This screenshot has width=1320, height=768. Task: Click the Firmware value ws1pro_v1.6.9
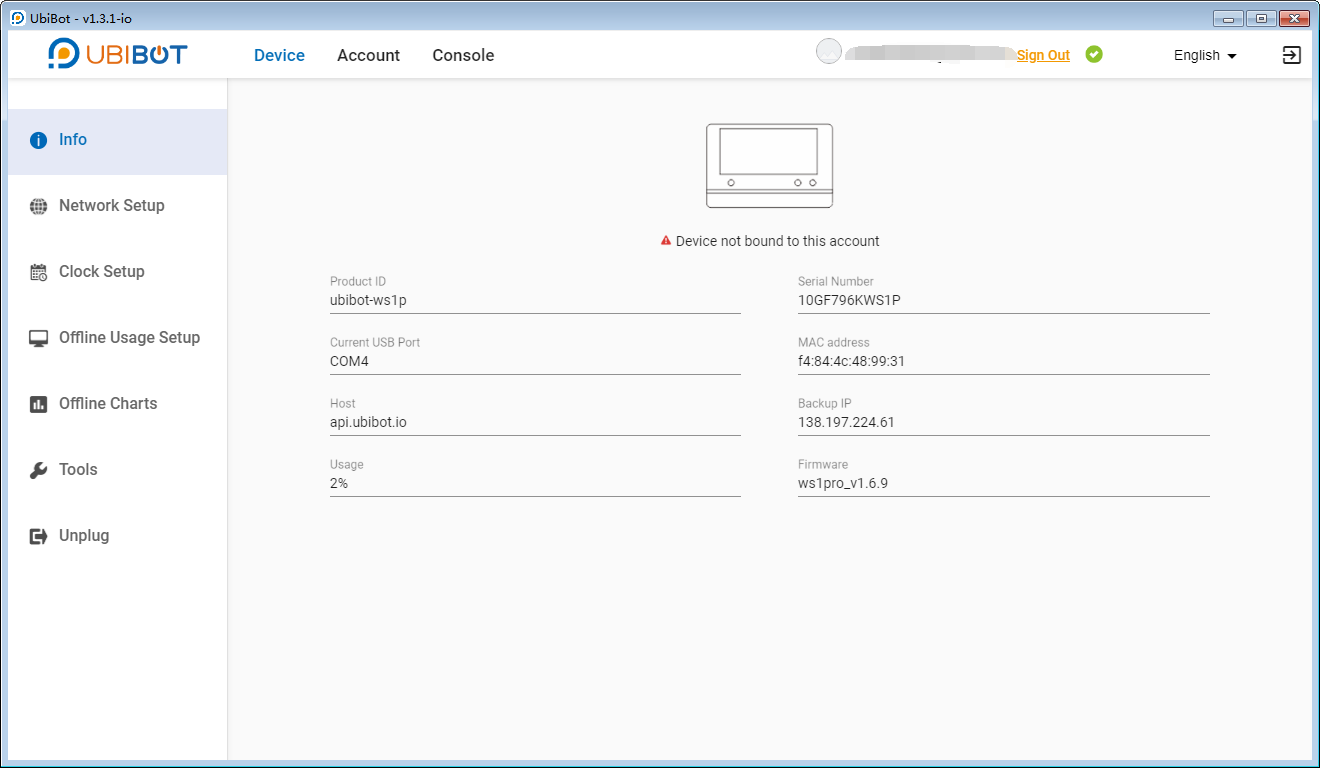[1004, 483]
